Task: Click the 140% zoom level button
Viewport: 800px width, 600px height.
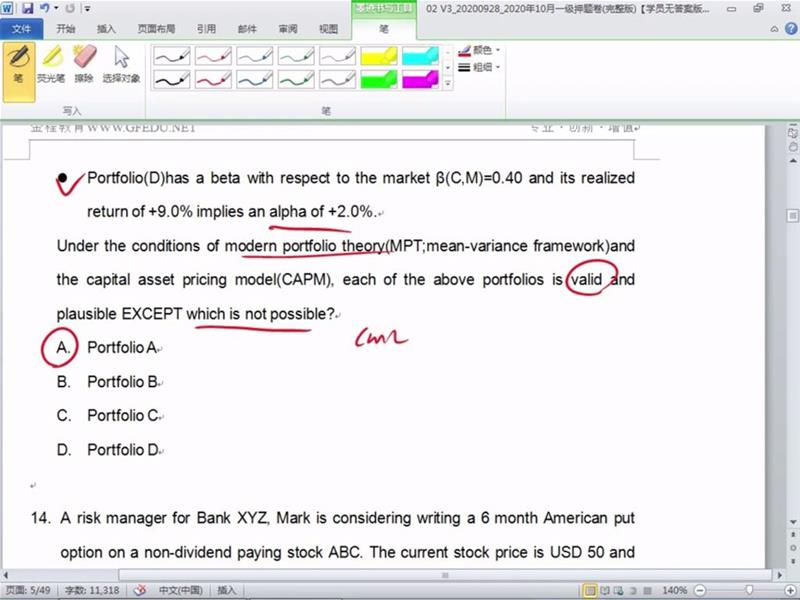Action: 674,590
